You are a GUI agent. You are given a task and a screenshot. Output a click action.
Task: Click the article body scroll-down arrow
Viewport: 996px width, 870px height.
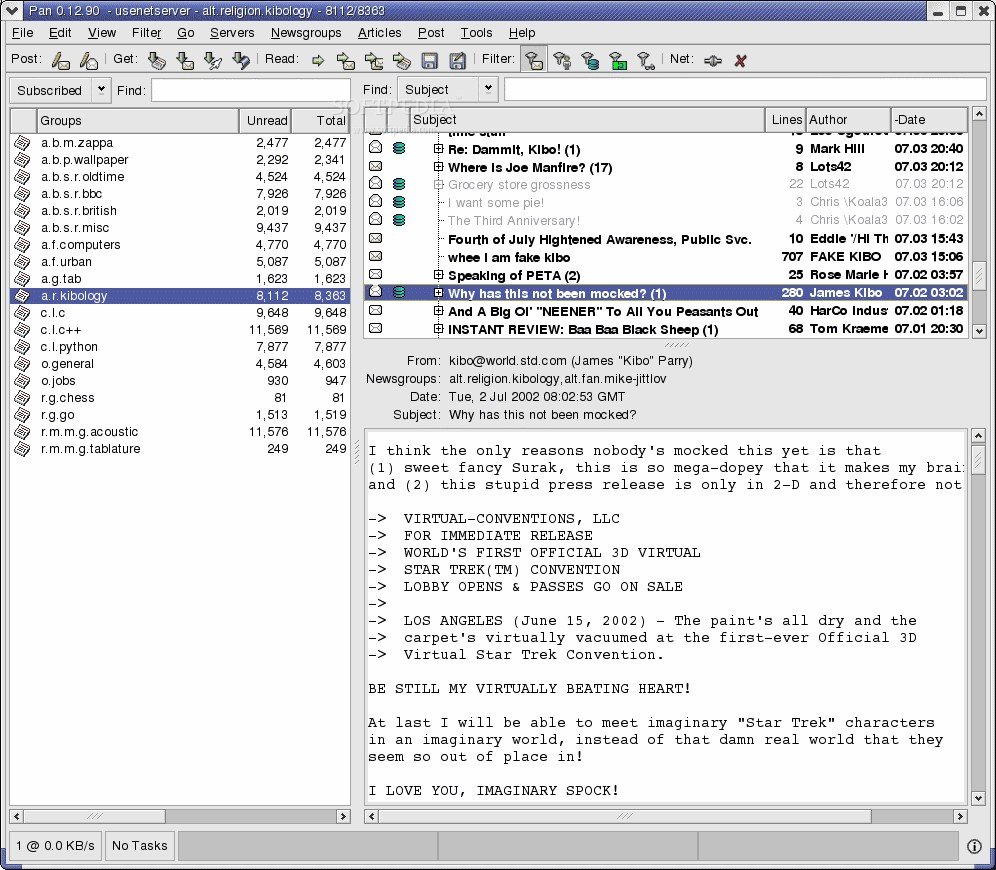tap(979, 798)
